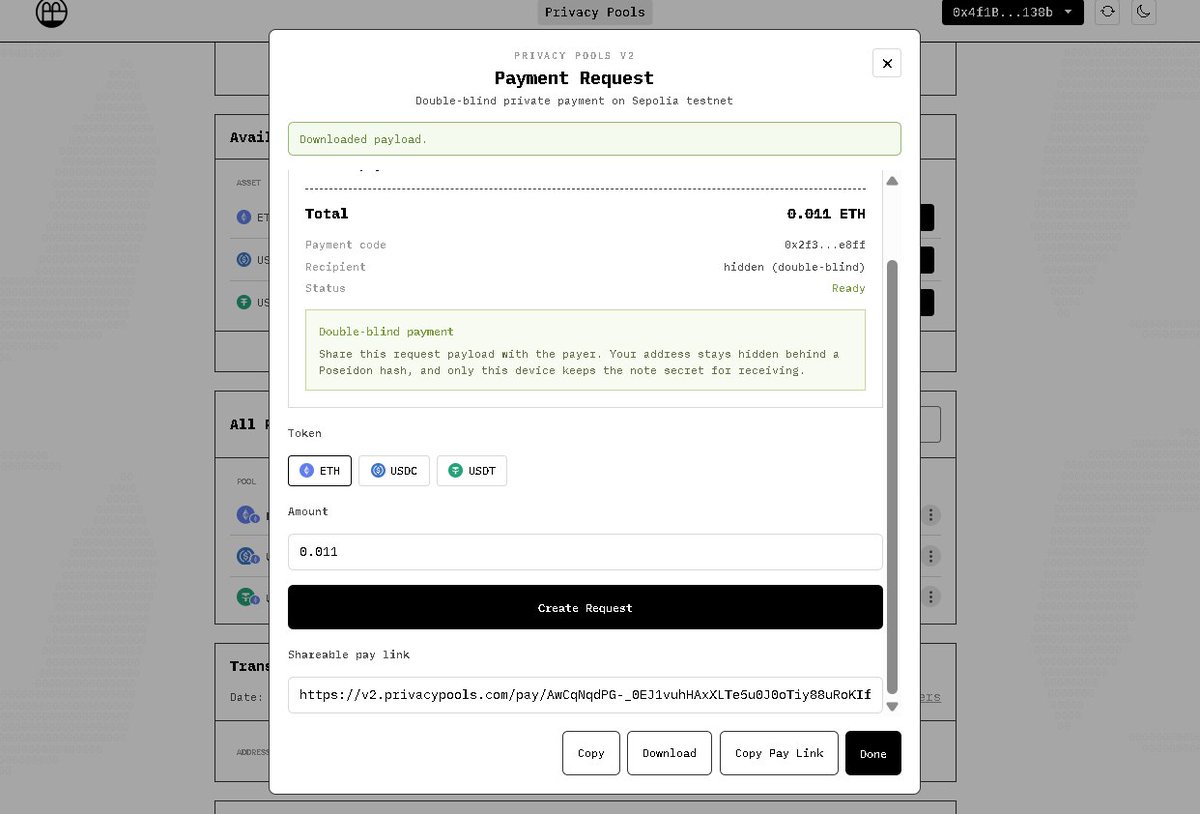This screenshot has height=814, width=1200.
Task: Click the Amount input field
Action: click(585, 552)
